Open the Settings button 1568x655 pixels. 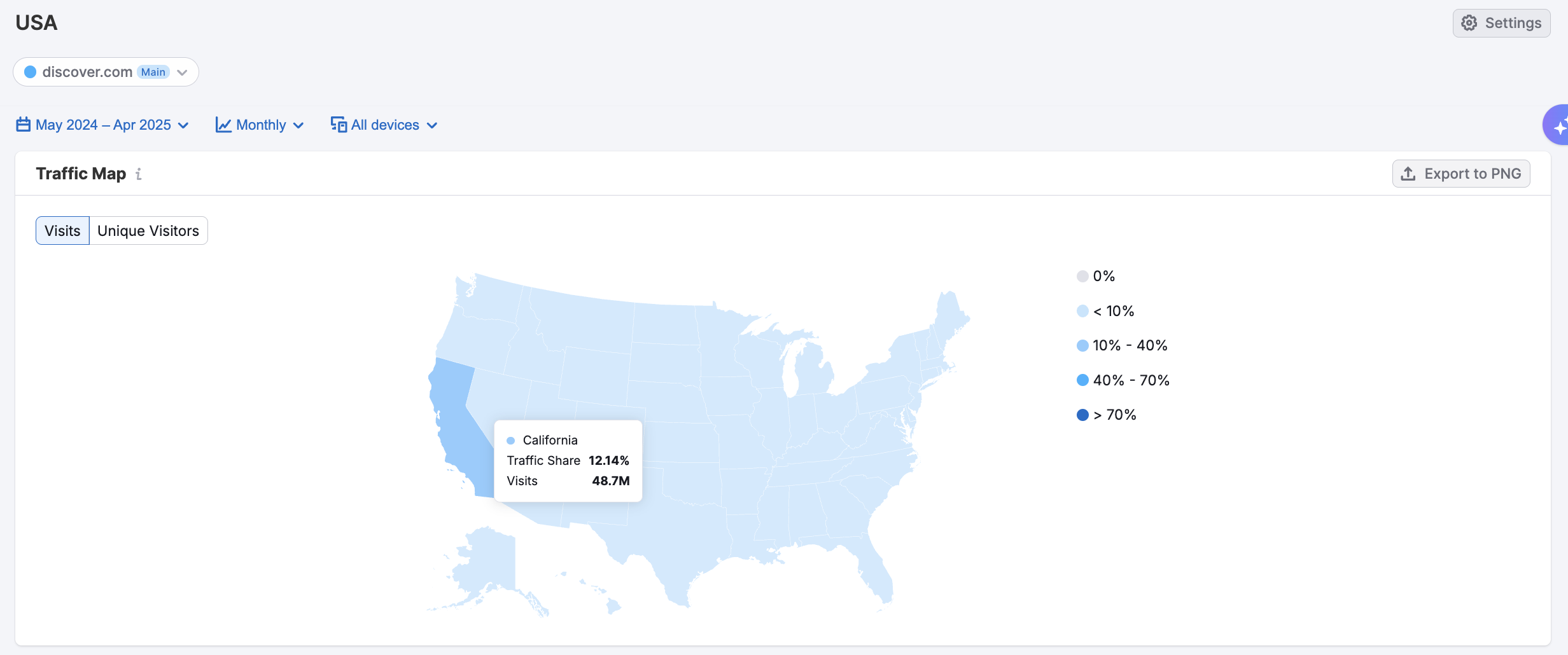tap(1501, 24)
